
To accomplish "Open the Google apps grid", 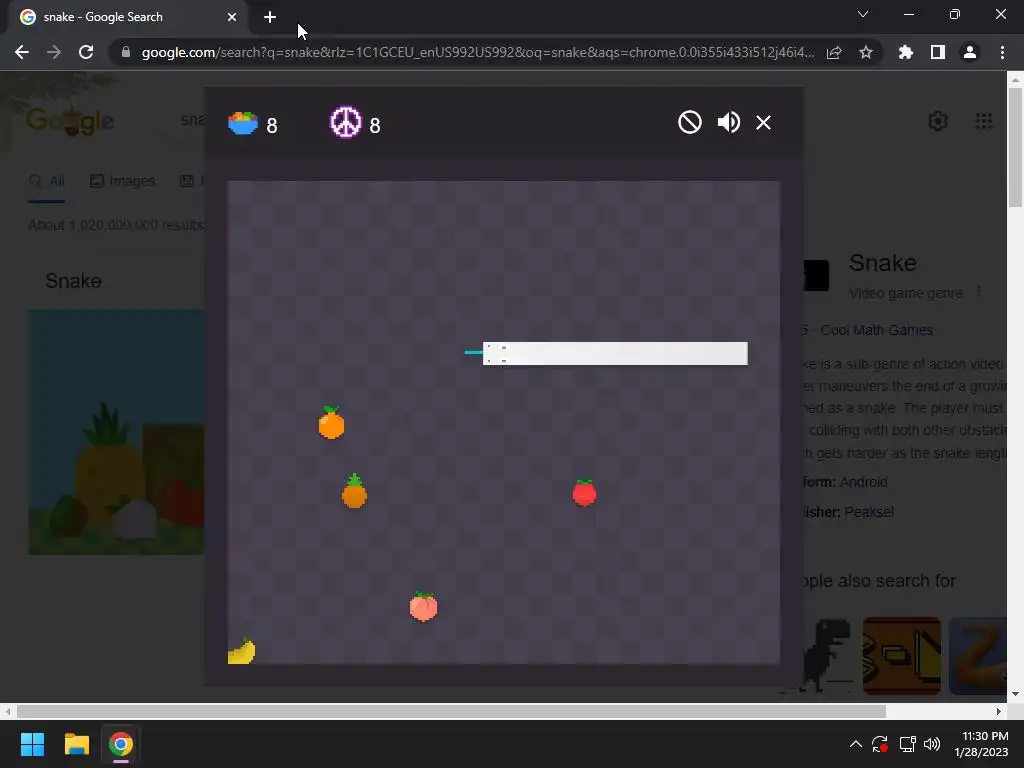I will tap(984, 121).
